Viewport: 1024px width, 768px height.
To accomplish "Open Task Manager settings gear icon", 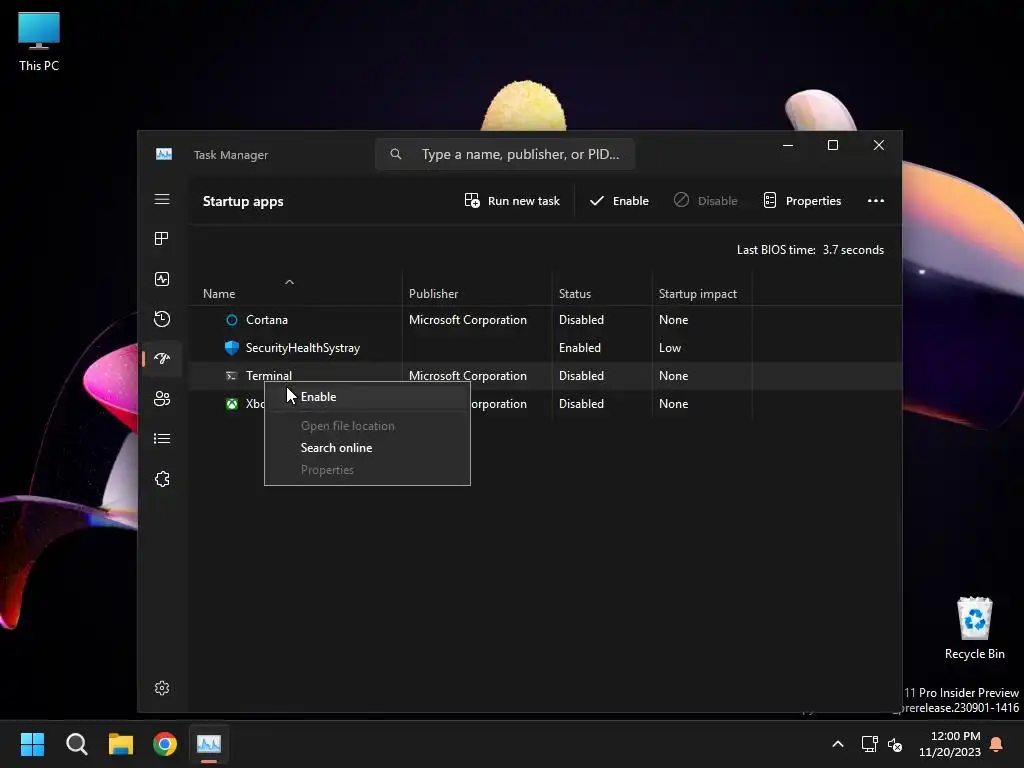I will [x=162, y=688].
